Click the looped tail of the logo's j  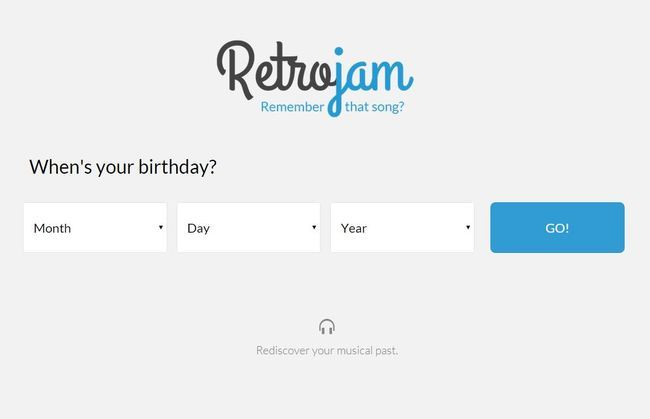coord(334,107)
